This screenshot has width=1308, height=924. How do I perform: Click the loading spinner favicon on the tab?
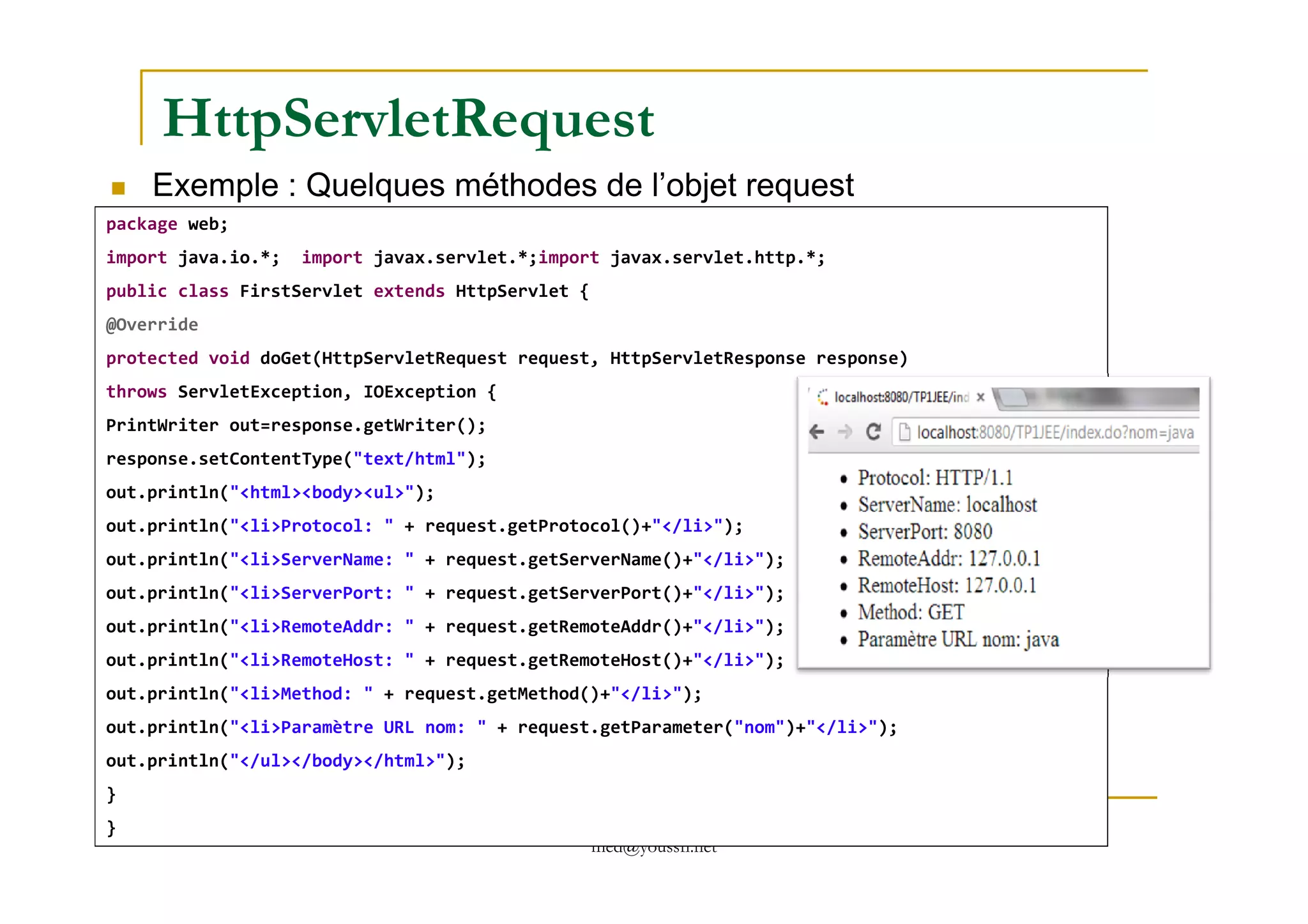pos(823,397)
